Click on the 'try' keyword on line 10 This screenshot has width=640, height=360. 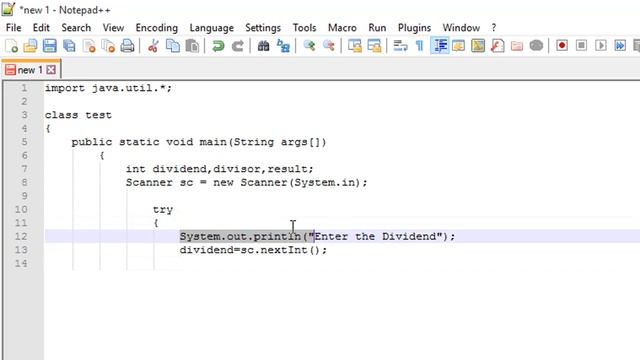pos(163,210)
